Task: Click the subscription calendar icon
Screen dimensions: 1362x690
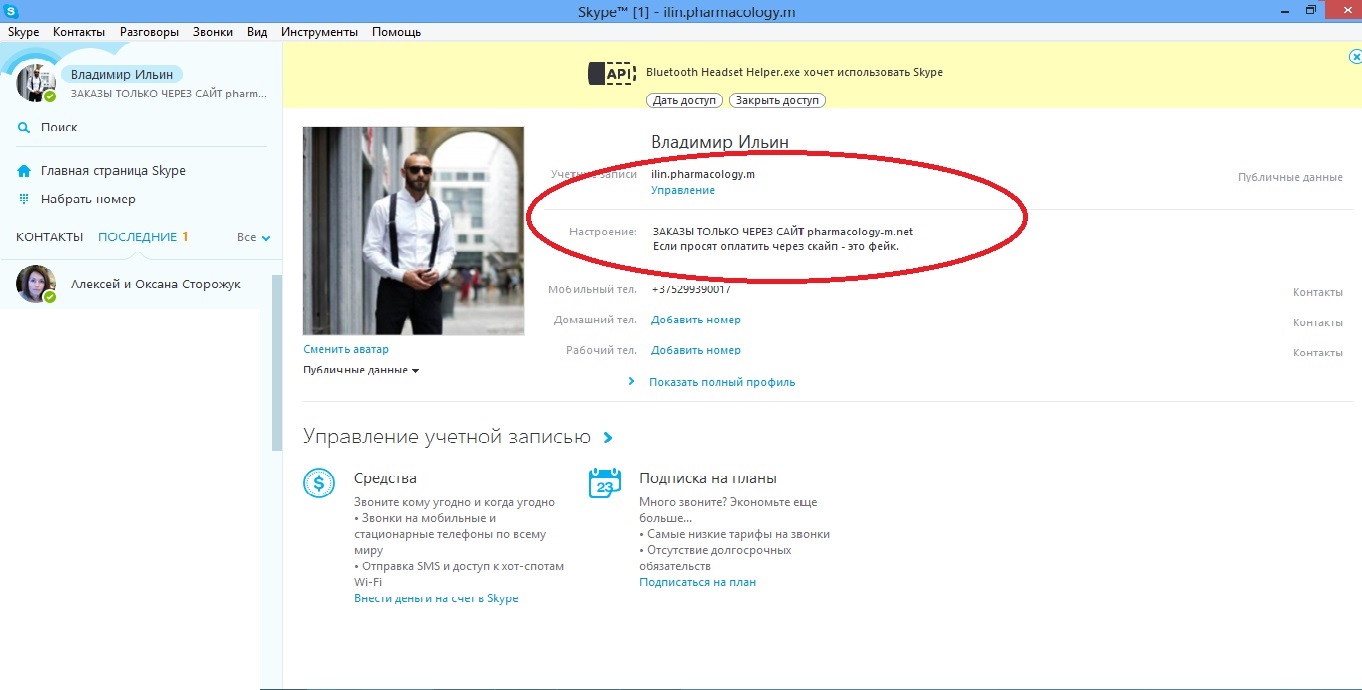Action: pyautogui.click(x=604, y=484)
